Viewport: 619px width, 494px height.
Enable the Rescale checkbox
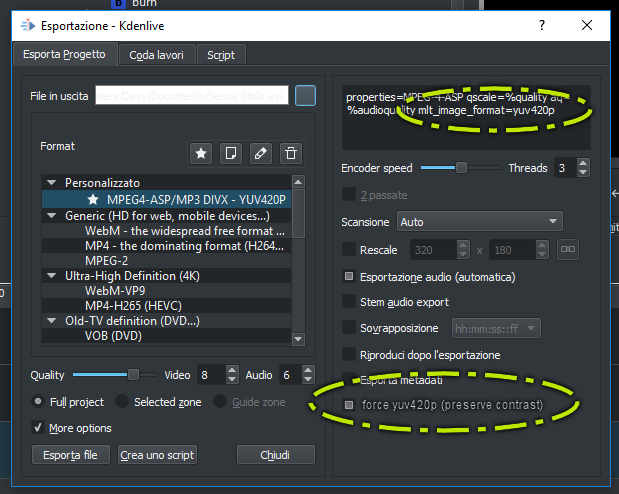pos(349,250)
